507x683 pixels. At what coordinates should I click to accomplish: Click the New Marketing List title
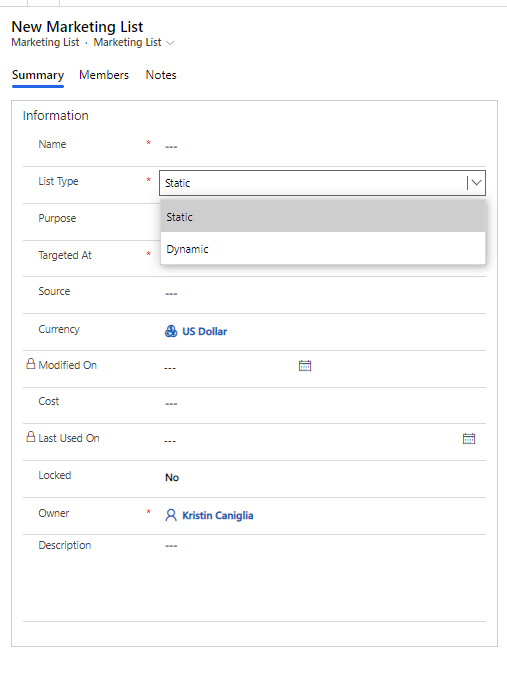click(x=77, y=27)
